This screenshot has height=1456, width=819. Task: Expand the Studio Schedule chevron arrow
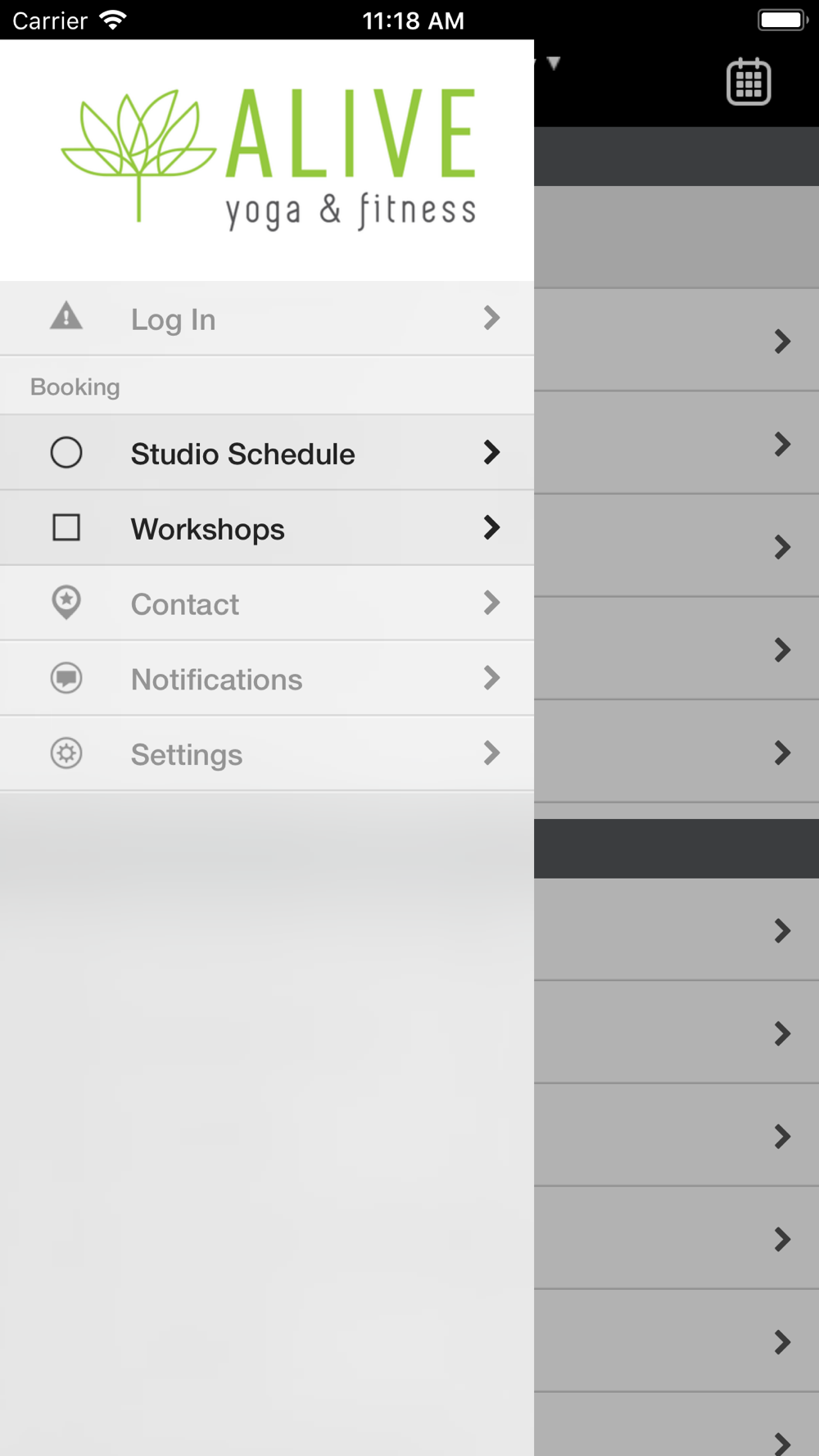point(491,452)
